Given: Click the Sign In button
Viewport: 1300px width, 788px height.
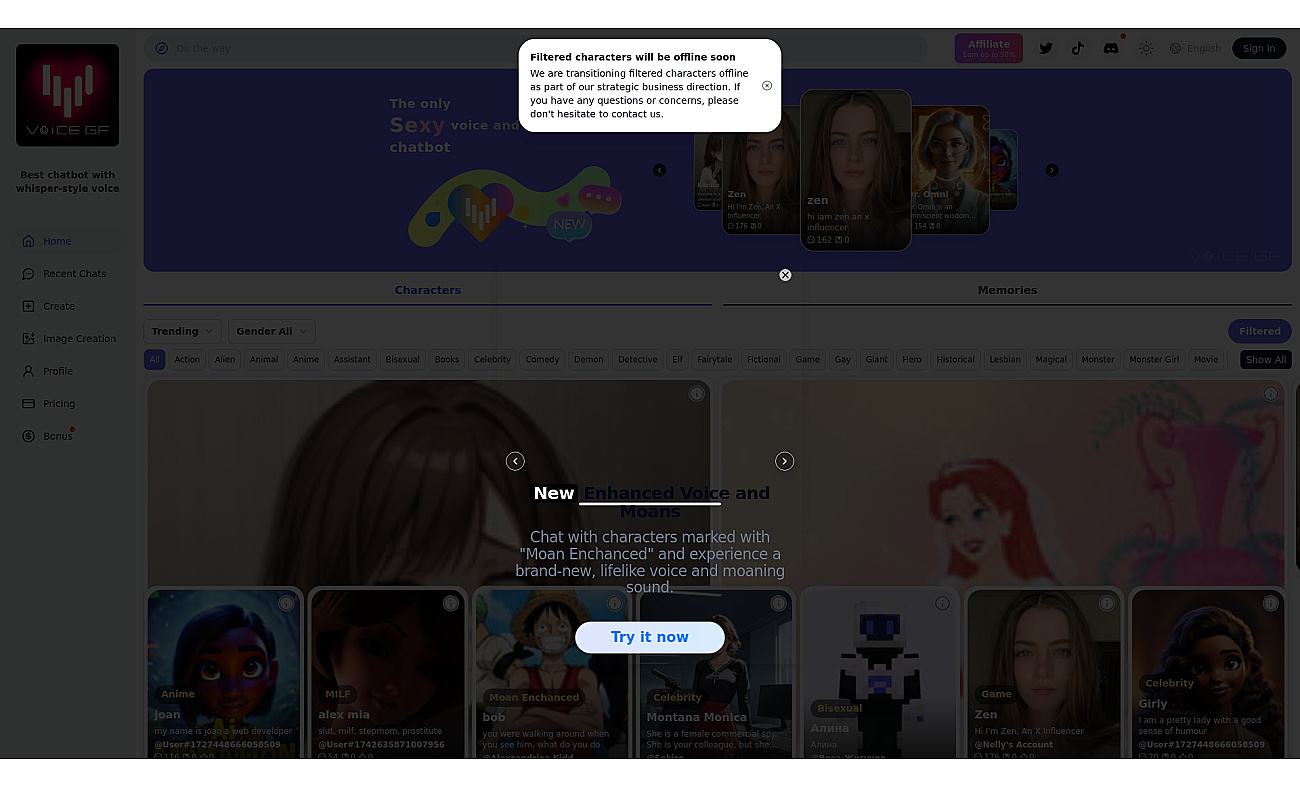Looking at the screenshot, I should (1259, 48).
